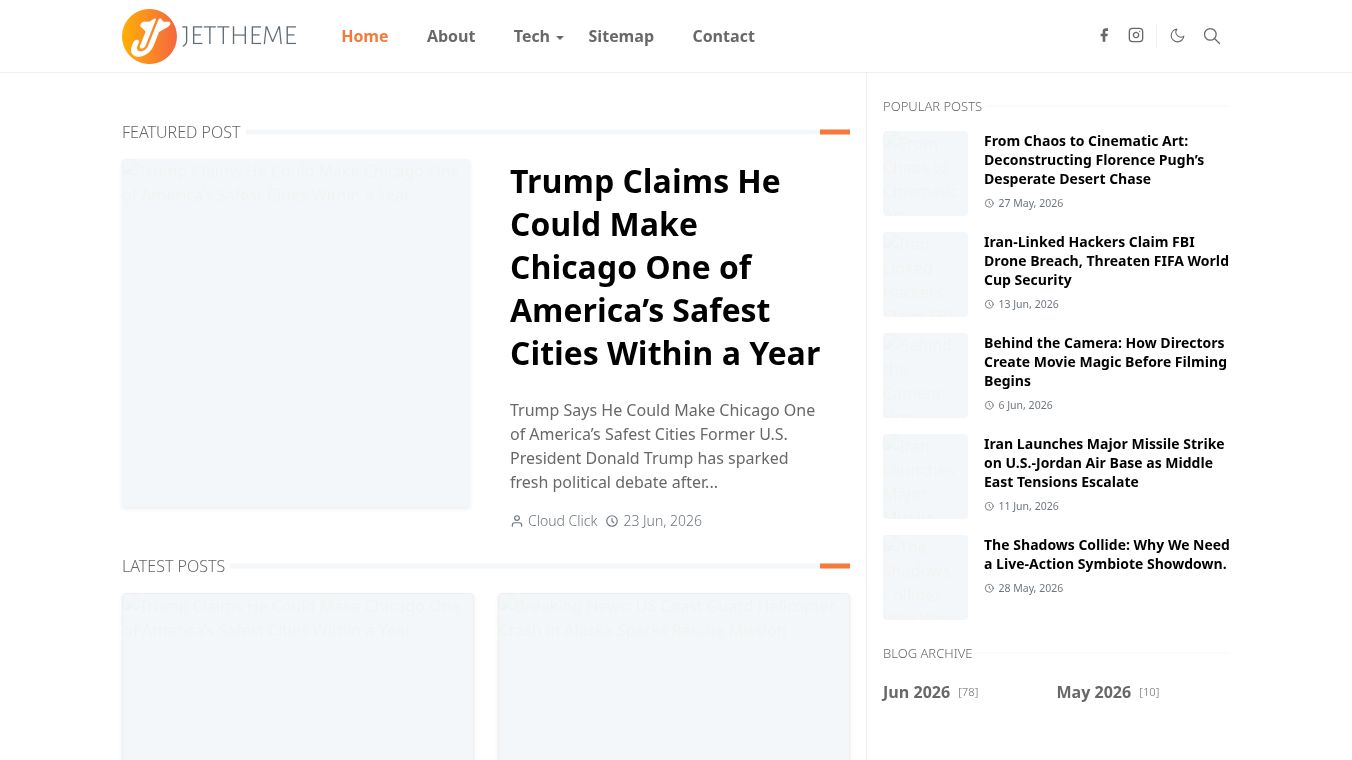The height and width of the screenshot is (760, 1352).
Task: Expand May 2026 blog archive
Action: (x=1093, y=692)
